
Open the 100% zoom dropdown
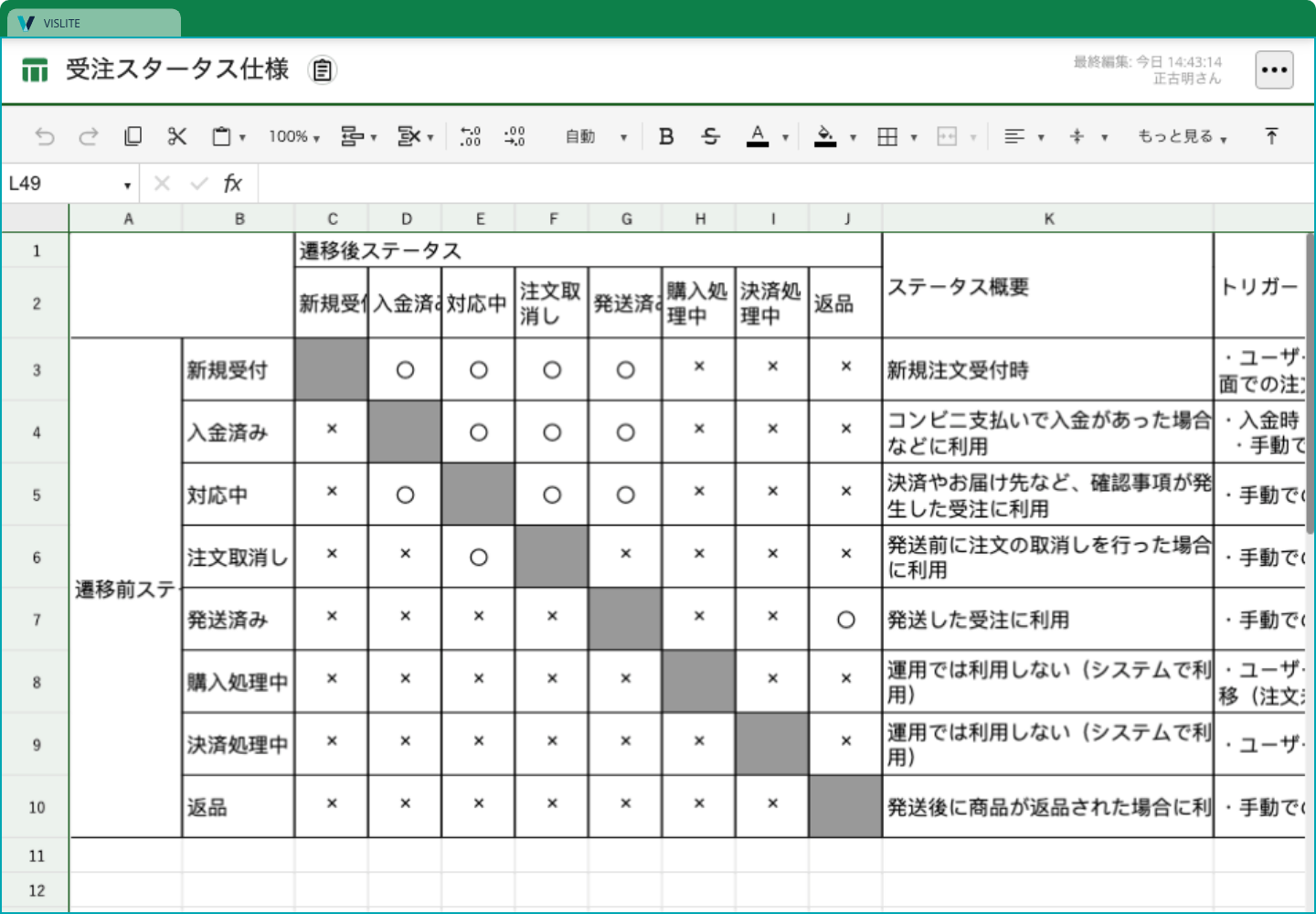[x=294, y=137]
